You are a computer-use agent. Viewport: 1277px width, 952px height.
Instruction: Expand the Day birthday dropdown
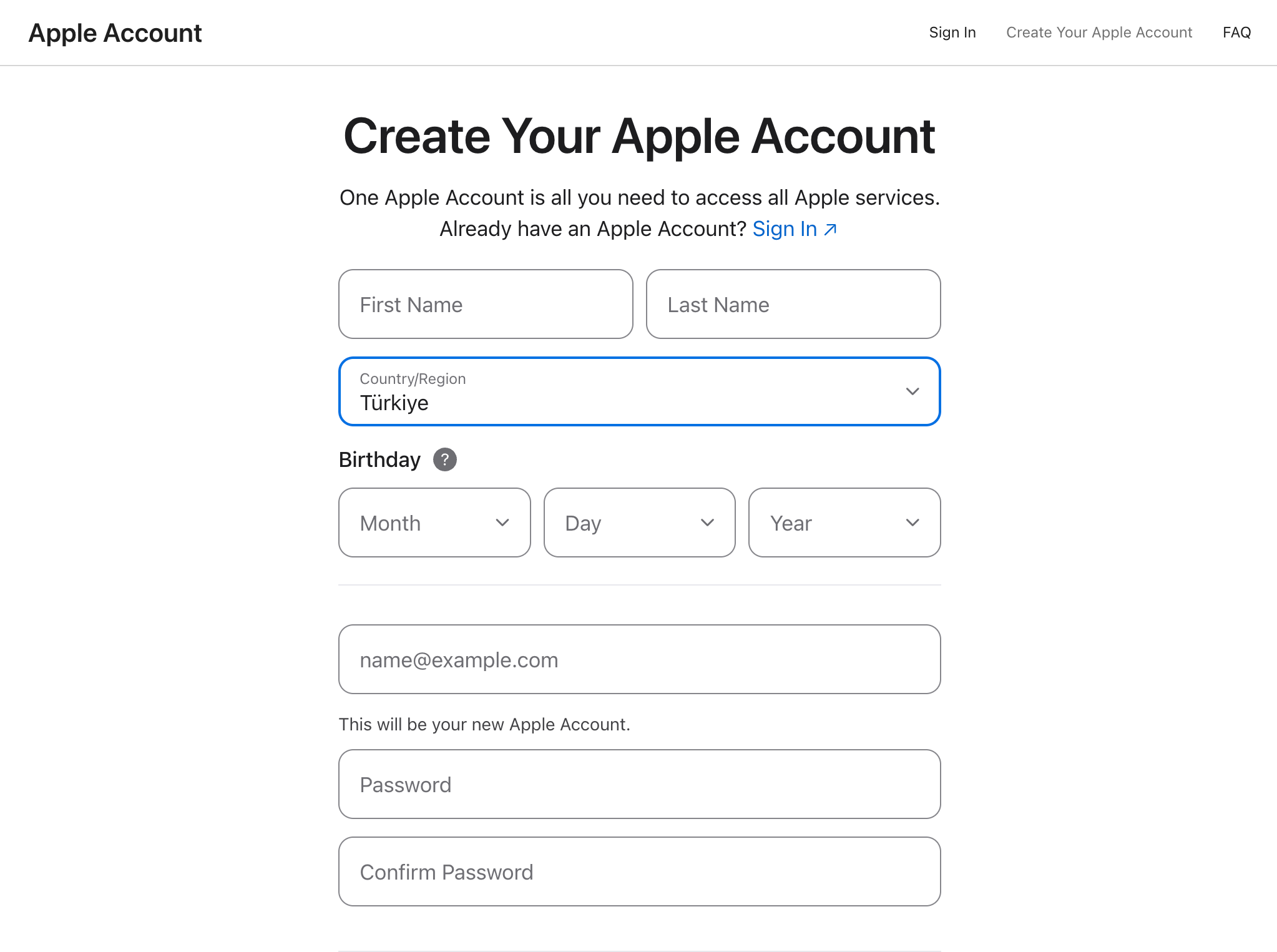point(629,523)
